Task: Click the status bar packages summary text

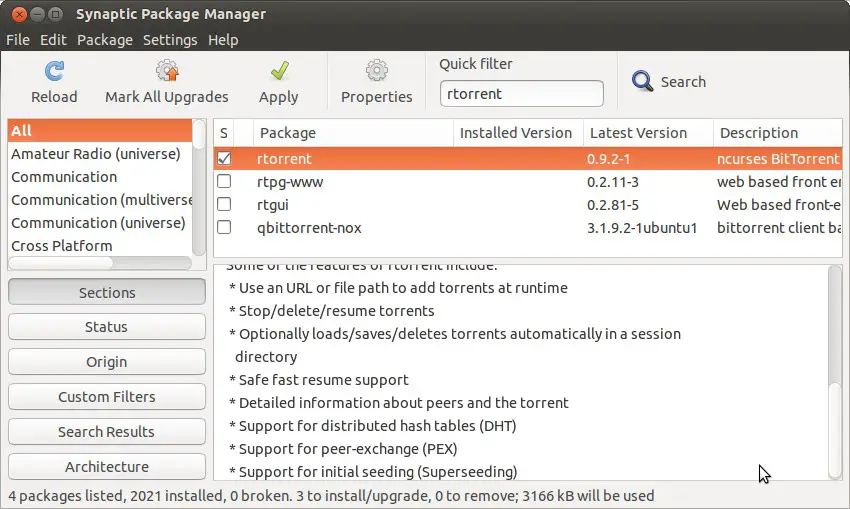Action: [331, 495]
